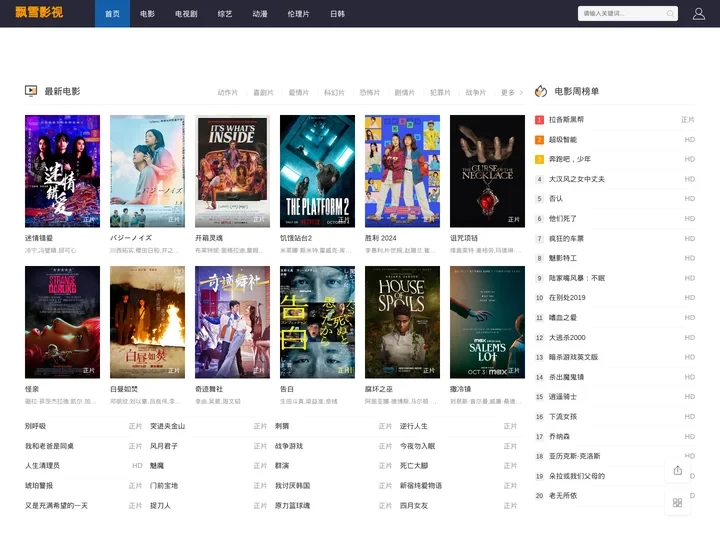Click the 电影周榜单 flame icon

[541, 91]
